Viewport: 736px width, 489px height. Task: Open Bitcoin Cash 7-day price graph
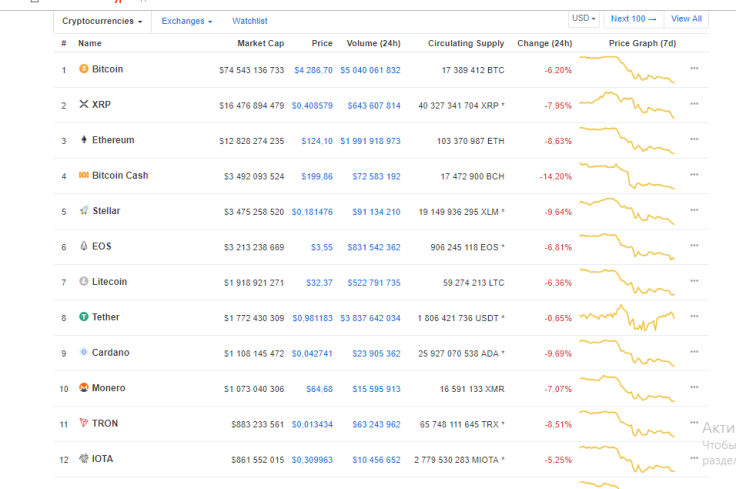coord(627,176)
